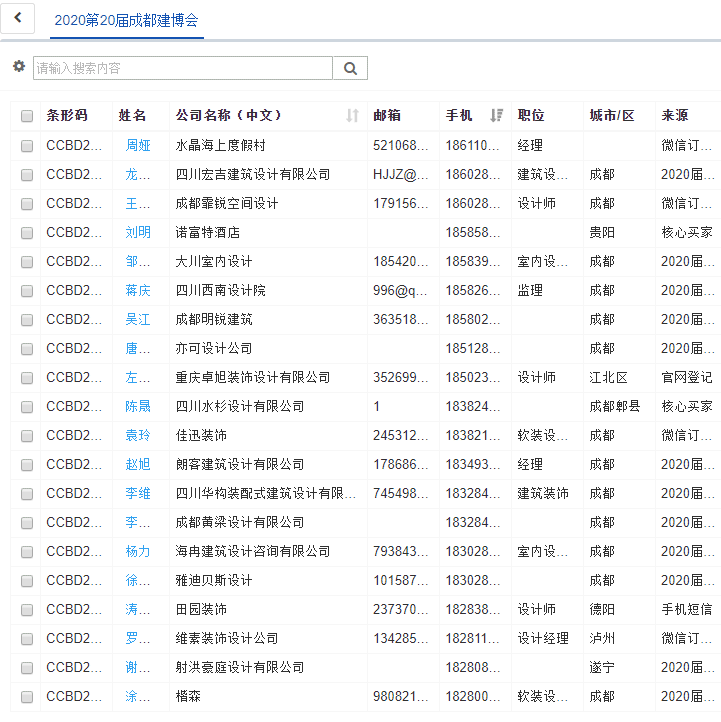Select the 四川西南设计院 row checkbox
The image size is (721, 722).
click(27, 291)
